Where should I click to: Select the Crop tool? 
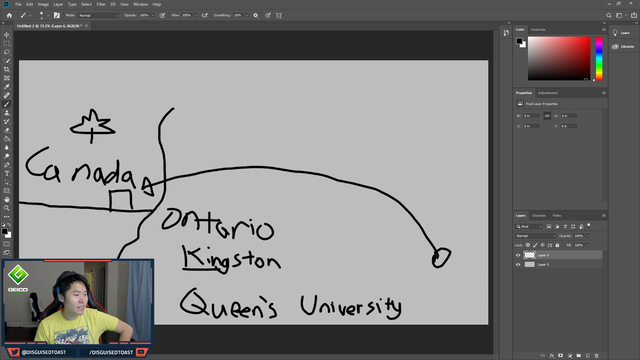coord(7,69)
